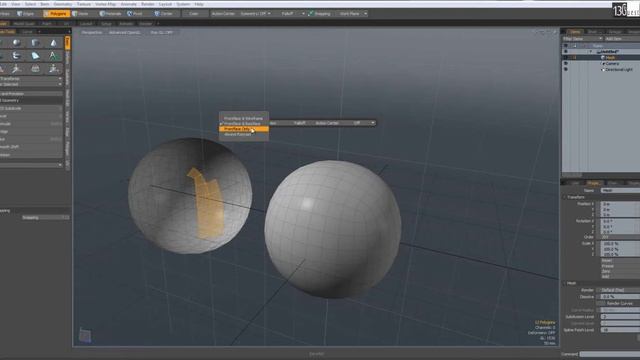The image size is (640, 360).
Task: Switch to Materials selection mode
Action: 111,13
